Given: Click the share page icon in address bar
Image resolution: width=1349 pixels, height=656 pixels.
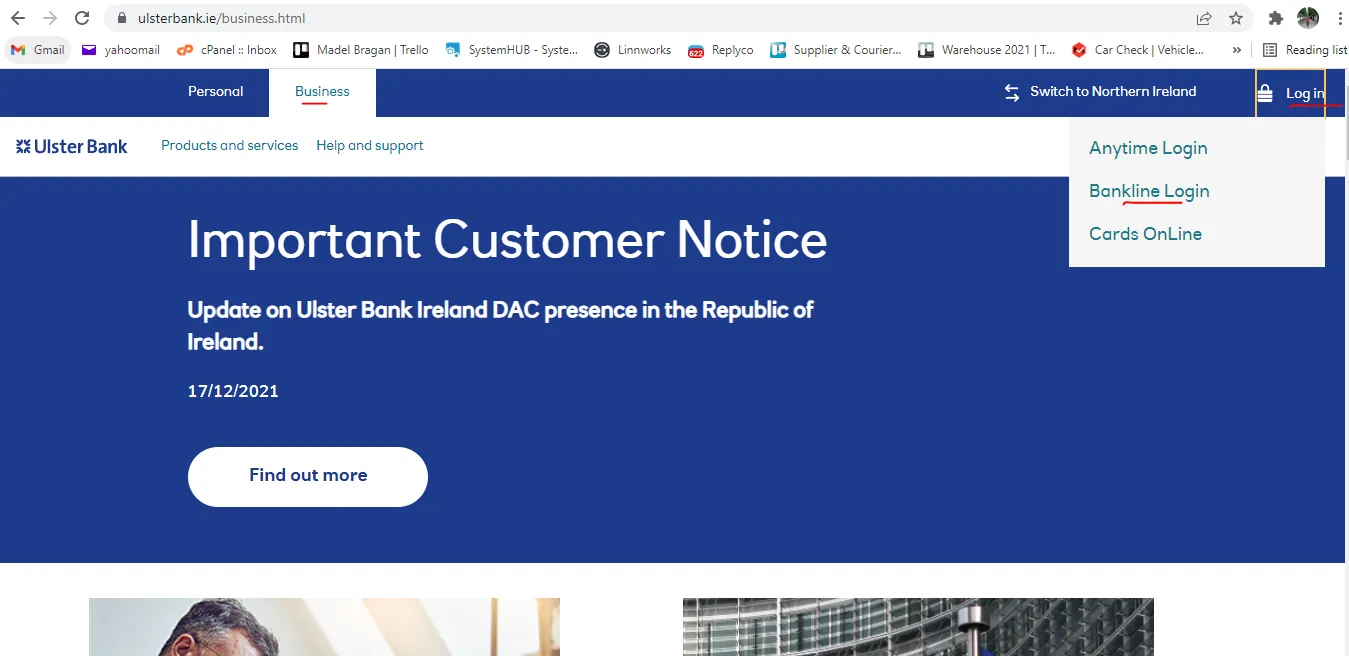Looking at the screenshot, I should pos(1204,18).
